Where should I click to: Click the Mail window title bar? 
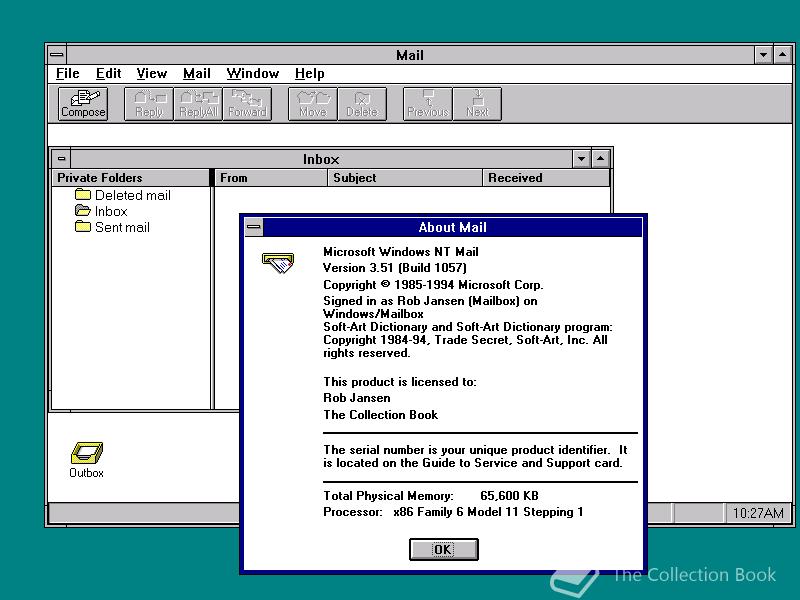410,55
